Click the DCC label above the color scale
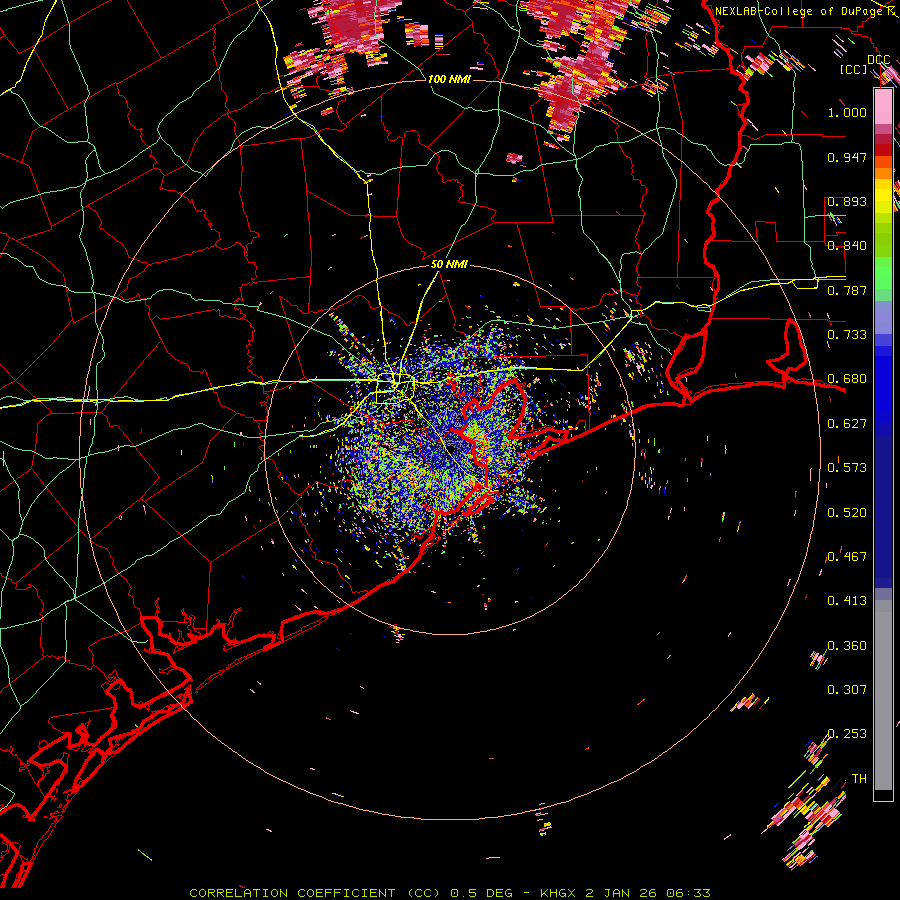Viewport: 900px width, 900px height. [878, 59]
